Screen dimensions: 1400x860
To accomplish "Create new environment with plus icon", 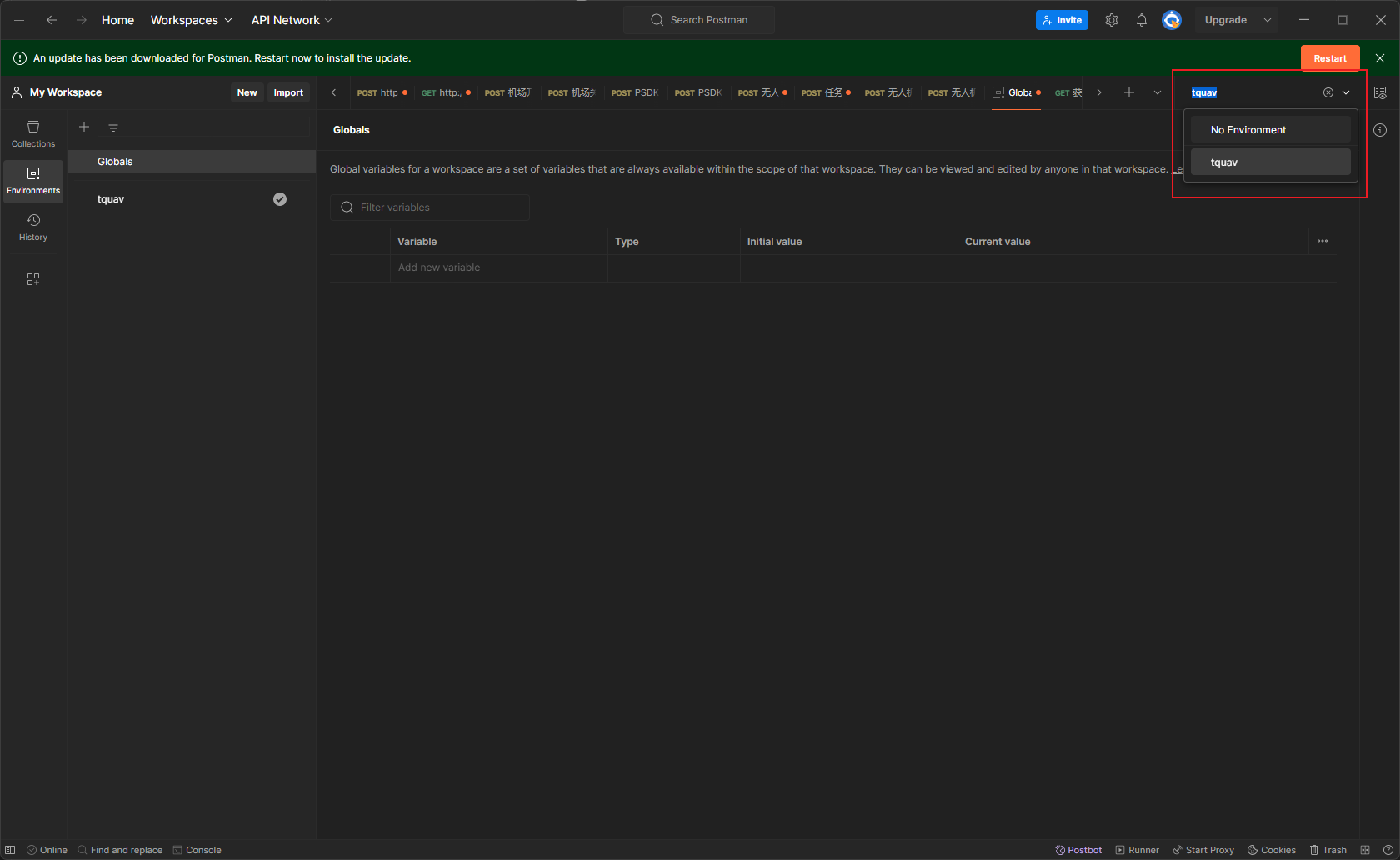I will (84, 127).
